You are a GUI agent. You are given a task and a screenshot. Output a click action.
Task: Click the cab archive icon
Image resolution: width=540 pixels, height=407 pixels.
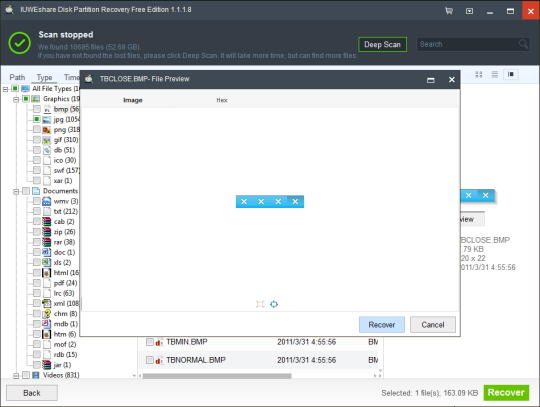point(46,222)
